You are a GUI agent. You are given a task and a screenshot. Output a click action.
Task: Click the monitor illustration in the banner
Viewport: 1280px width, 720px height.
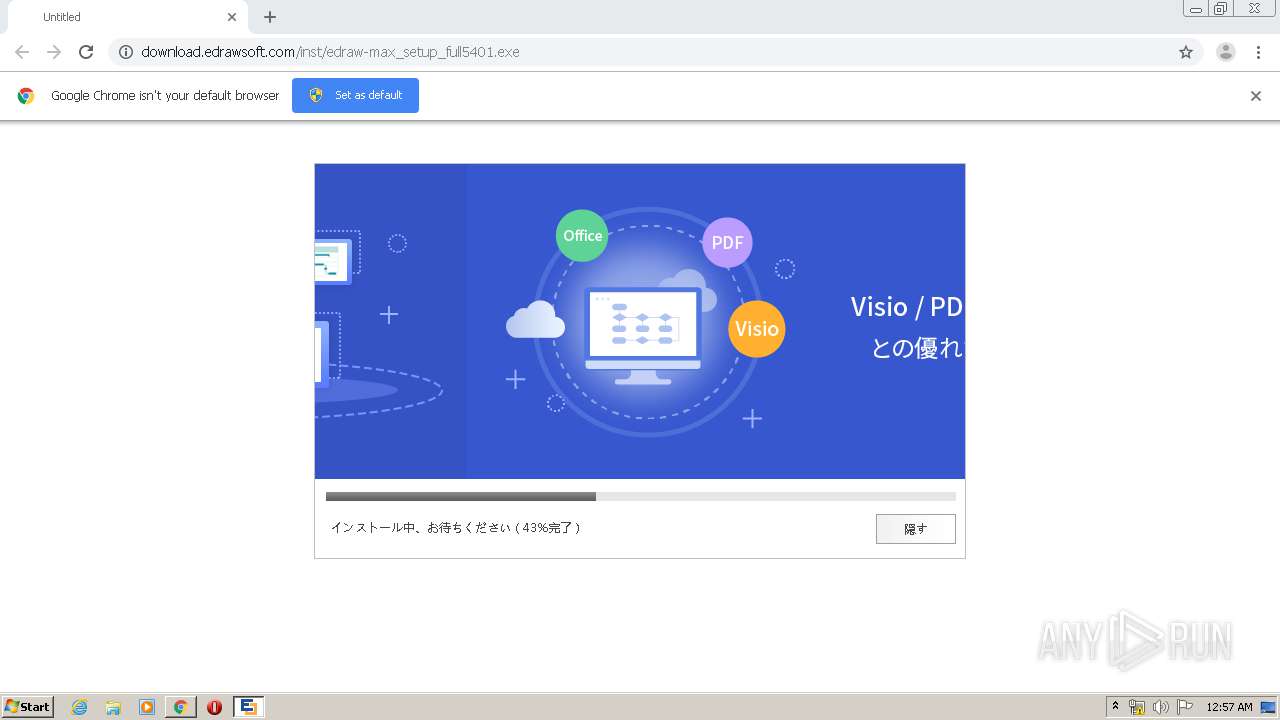pyautogui.click(x=643, y=335)
